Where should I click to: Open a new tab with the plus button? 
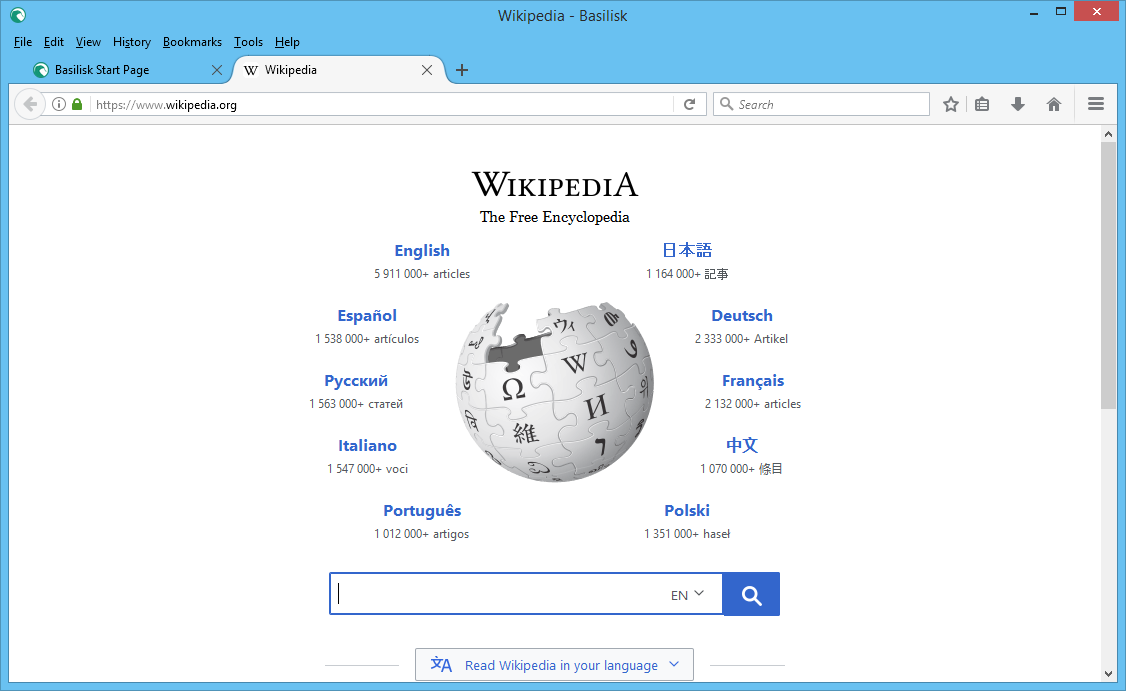coord(461,70)
